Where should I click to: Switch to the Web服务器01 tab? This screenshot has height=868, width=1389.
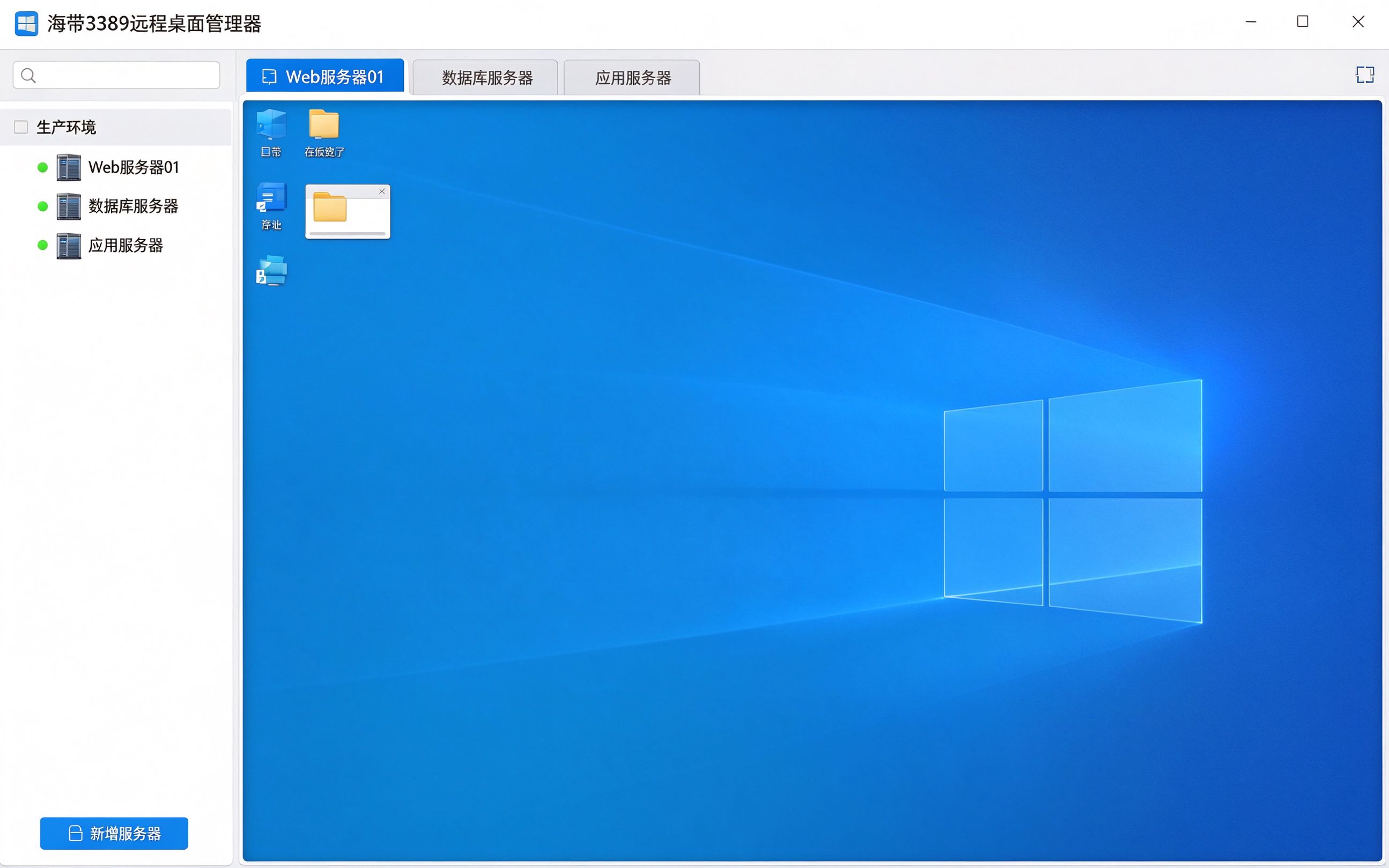pos(325,76)
